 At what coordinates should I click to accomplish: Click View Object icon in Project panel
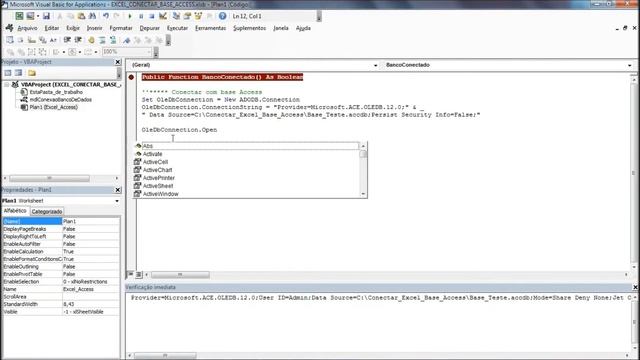19,73
